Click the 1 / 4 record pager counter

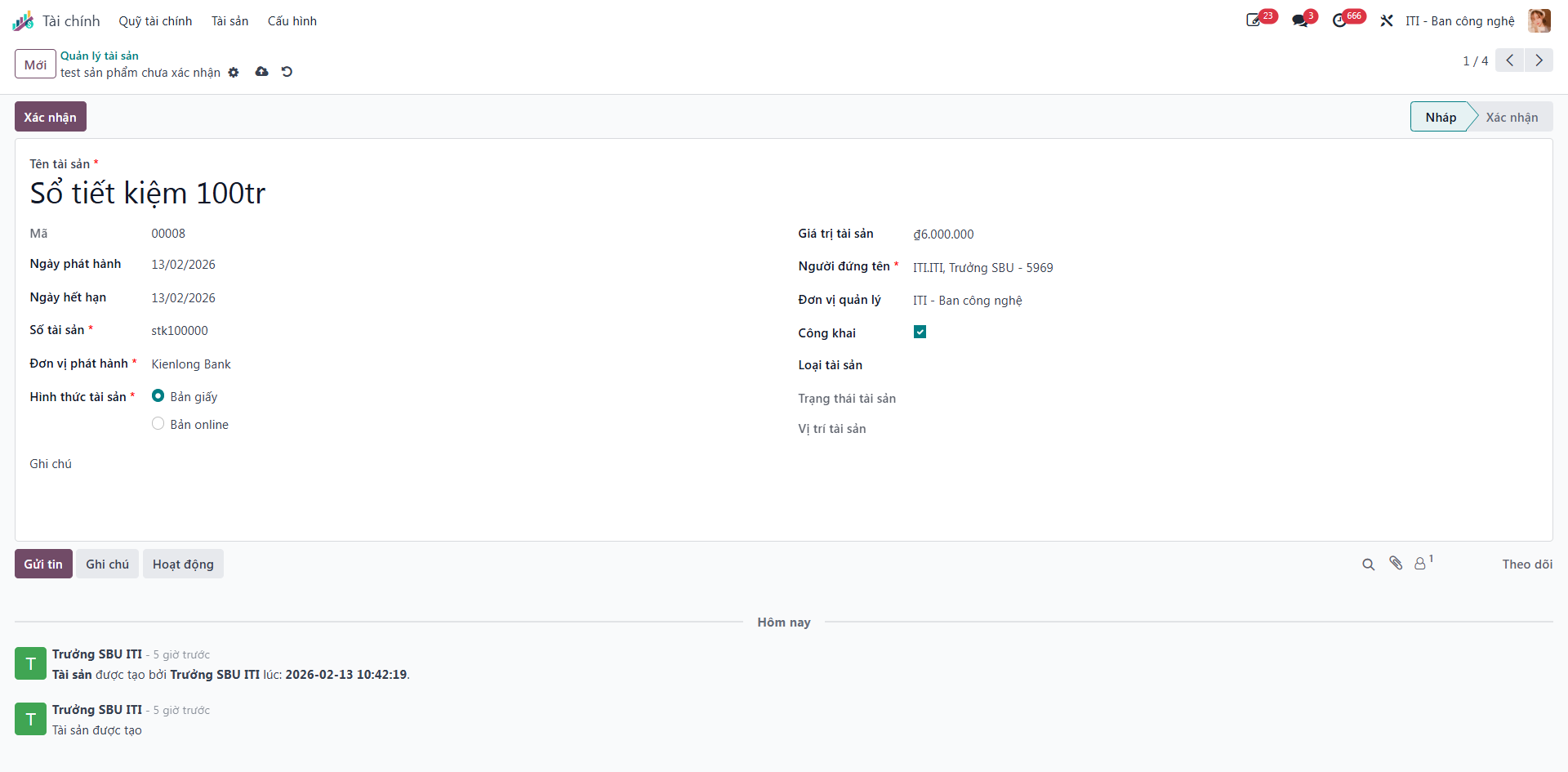[1475, 61]
